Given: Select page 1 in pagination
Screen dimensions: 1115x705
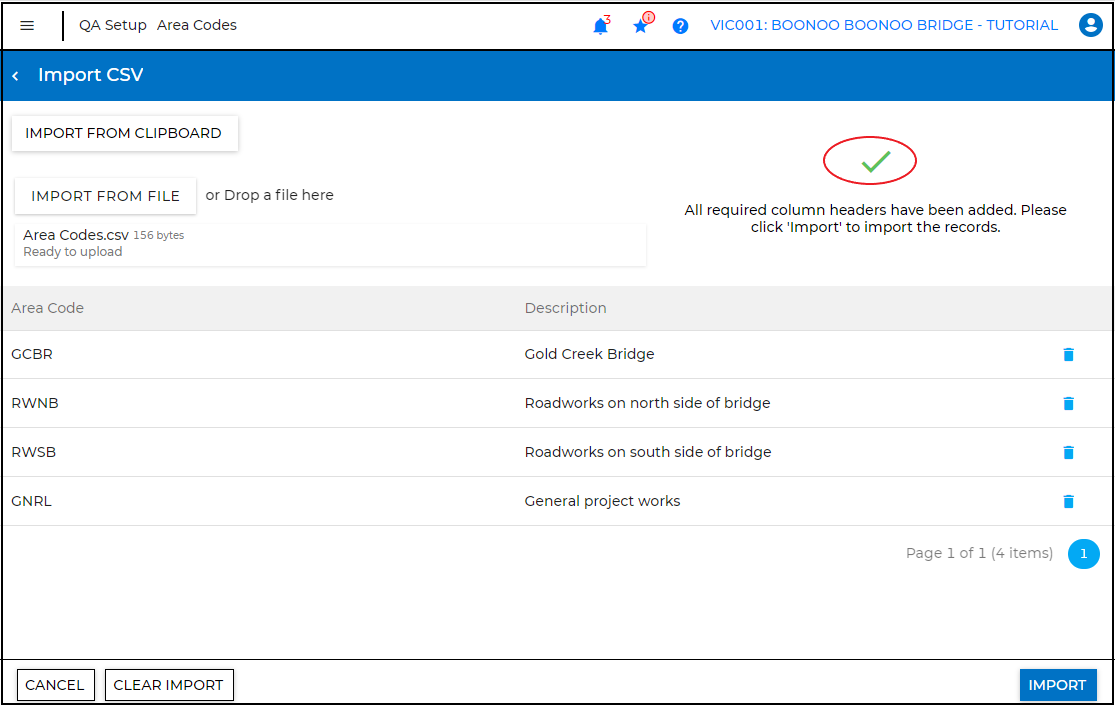Looking at the screenshot, I should coord(1083,553).
